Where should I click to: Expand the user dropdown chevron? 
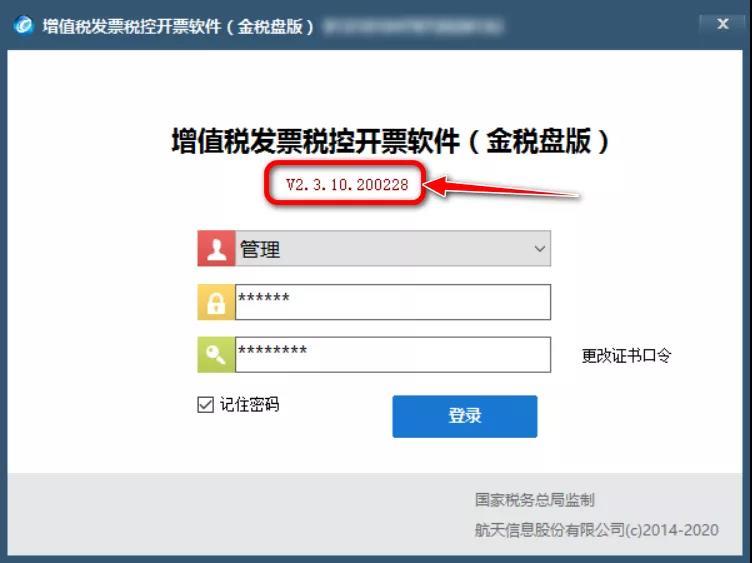(x=540, y=249)
